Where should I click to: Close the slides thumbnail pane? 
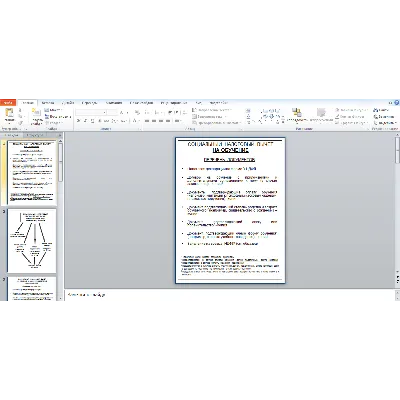(60, 135)
